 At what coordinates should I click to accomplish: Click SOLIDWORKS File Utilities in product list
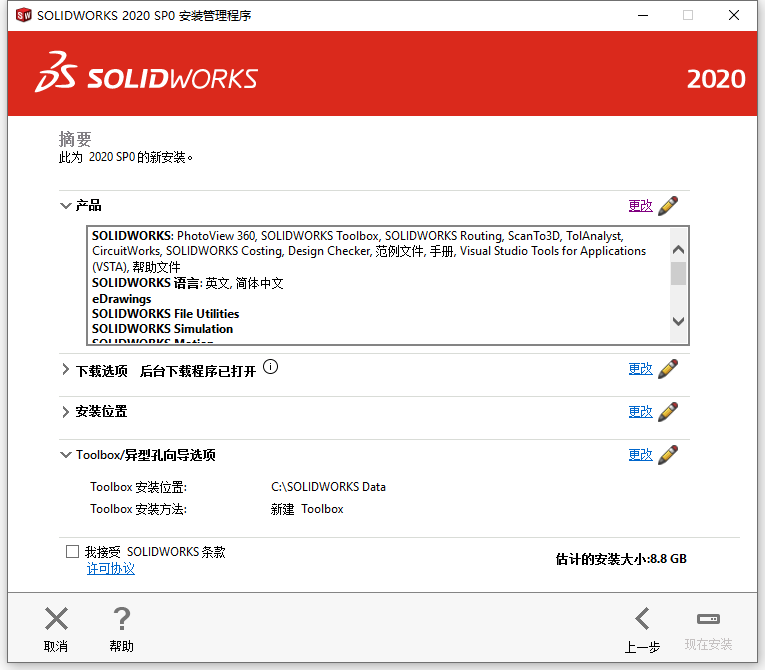point(165,314)
